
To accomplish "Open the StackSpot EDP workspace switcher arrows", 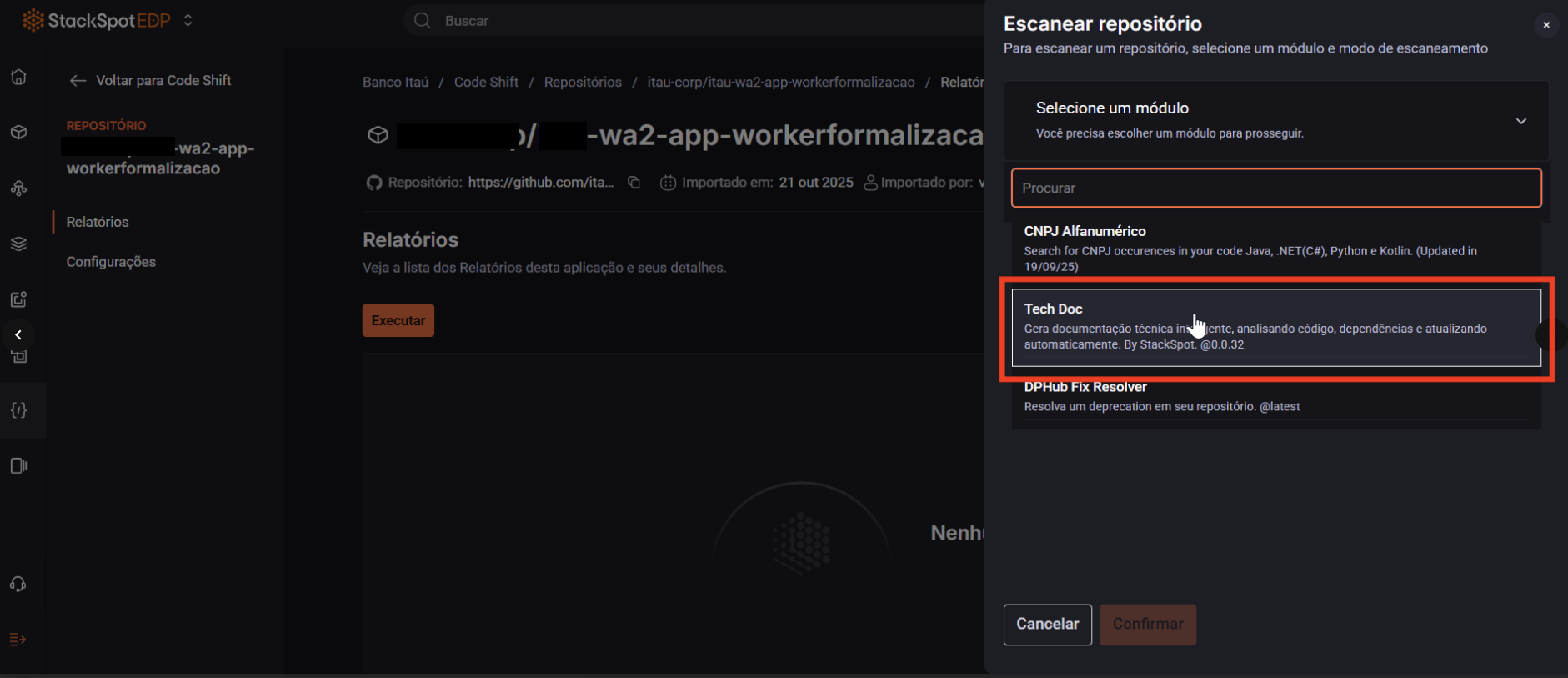I will click(x=188, y=20).
